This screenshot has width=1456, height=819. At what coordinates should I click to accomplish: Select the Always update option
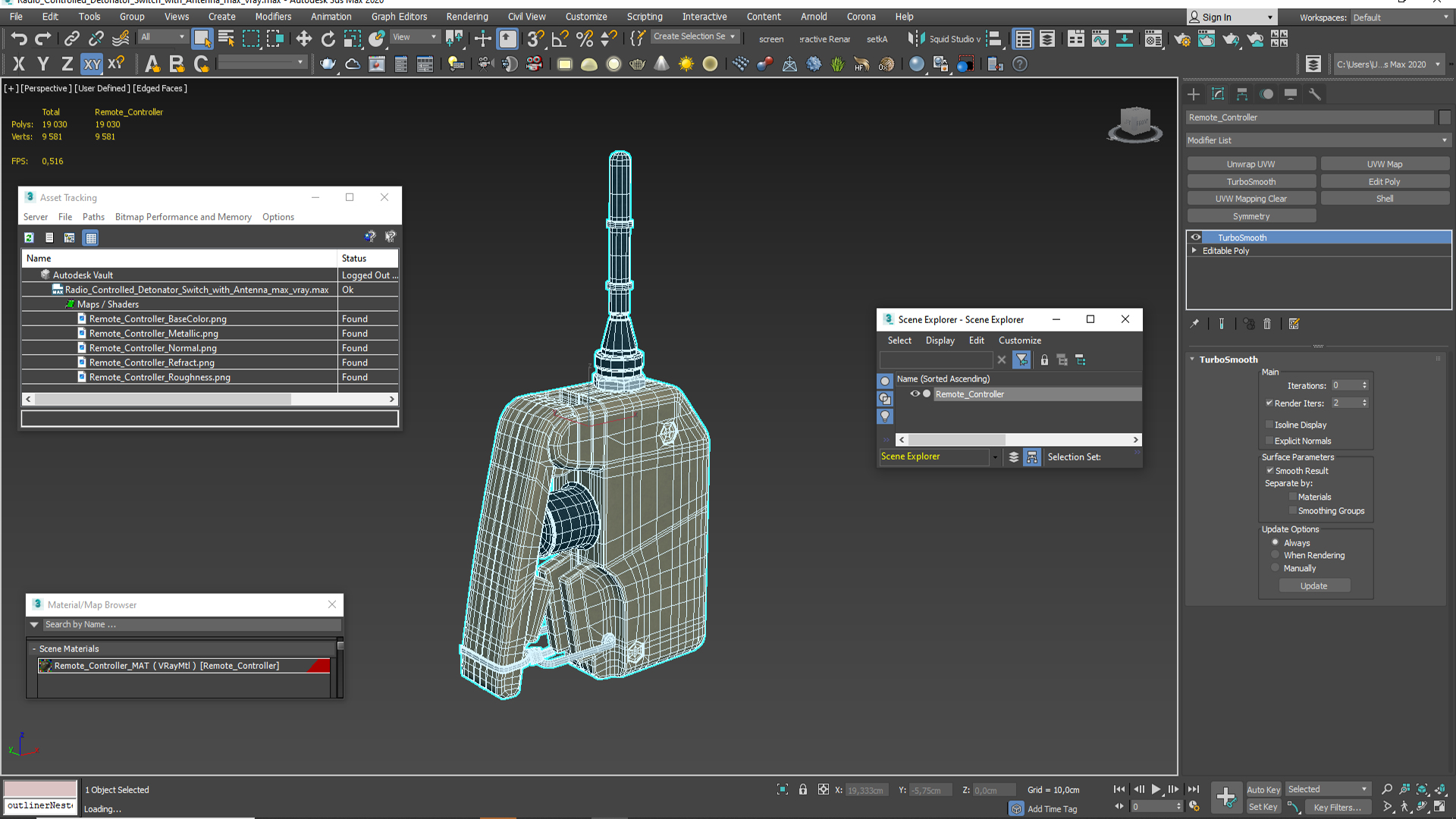coord(1276,542)
